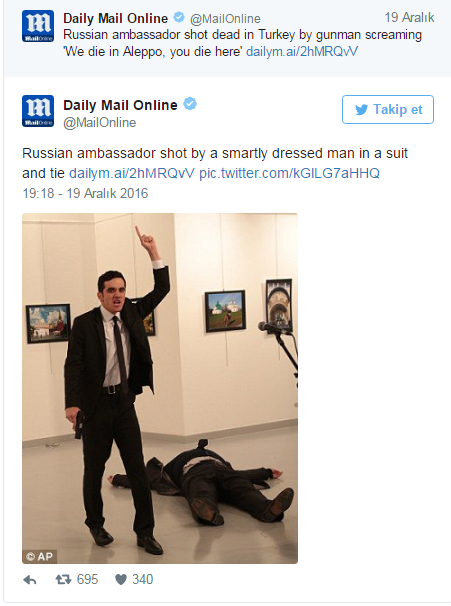Reply to the tweet using the arrow icon
Viewport: 451px width, 606px height.
click(30, 580)
